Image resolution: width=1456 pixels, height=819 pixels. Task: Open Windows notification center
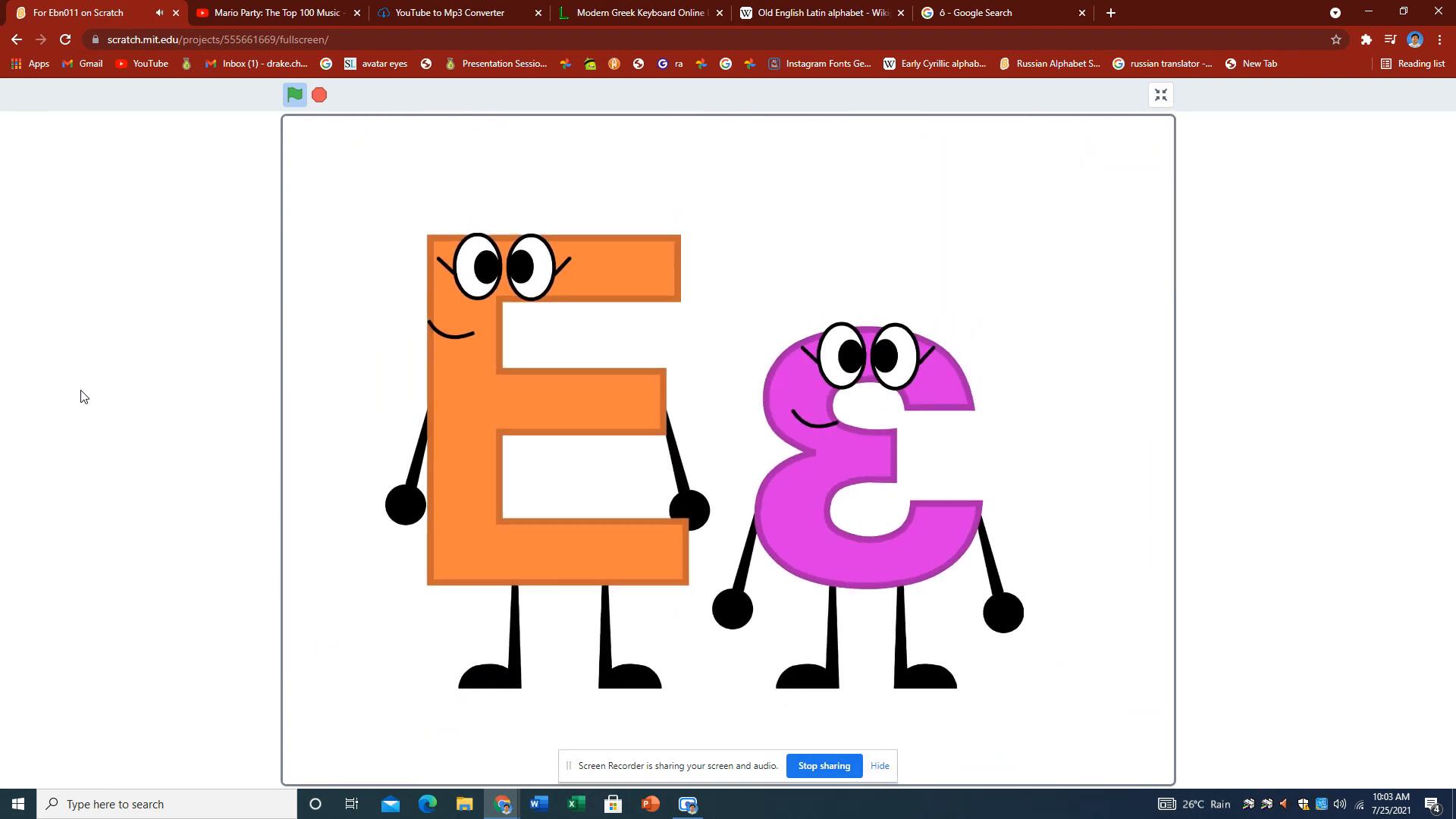coord(1432,804)
